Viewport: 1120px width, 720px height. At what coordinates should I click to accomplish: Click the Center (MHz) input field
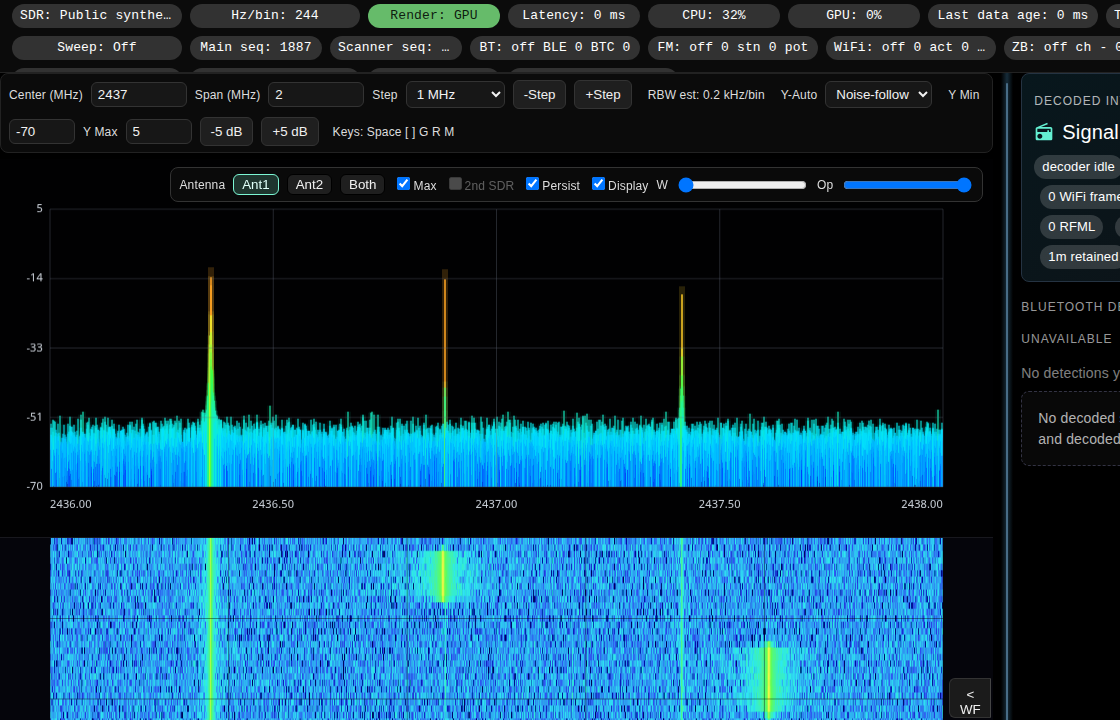tap(139, 94)
